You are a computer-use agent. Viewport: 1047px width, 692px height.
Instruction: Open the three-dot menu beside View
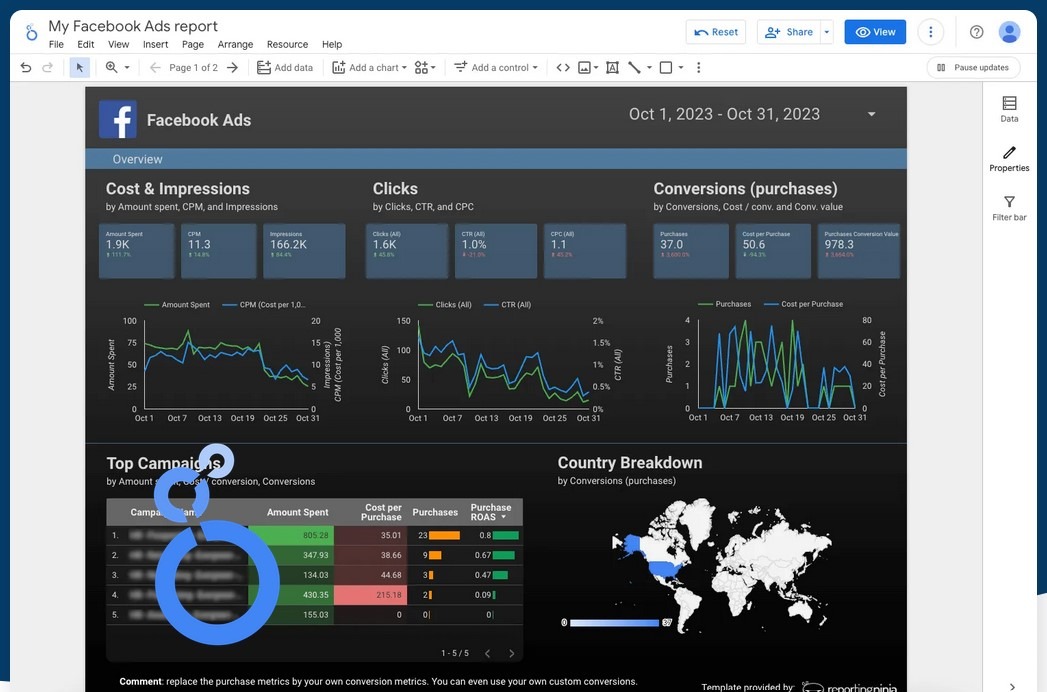[x=931, y=31]
